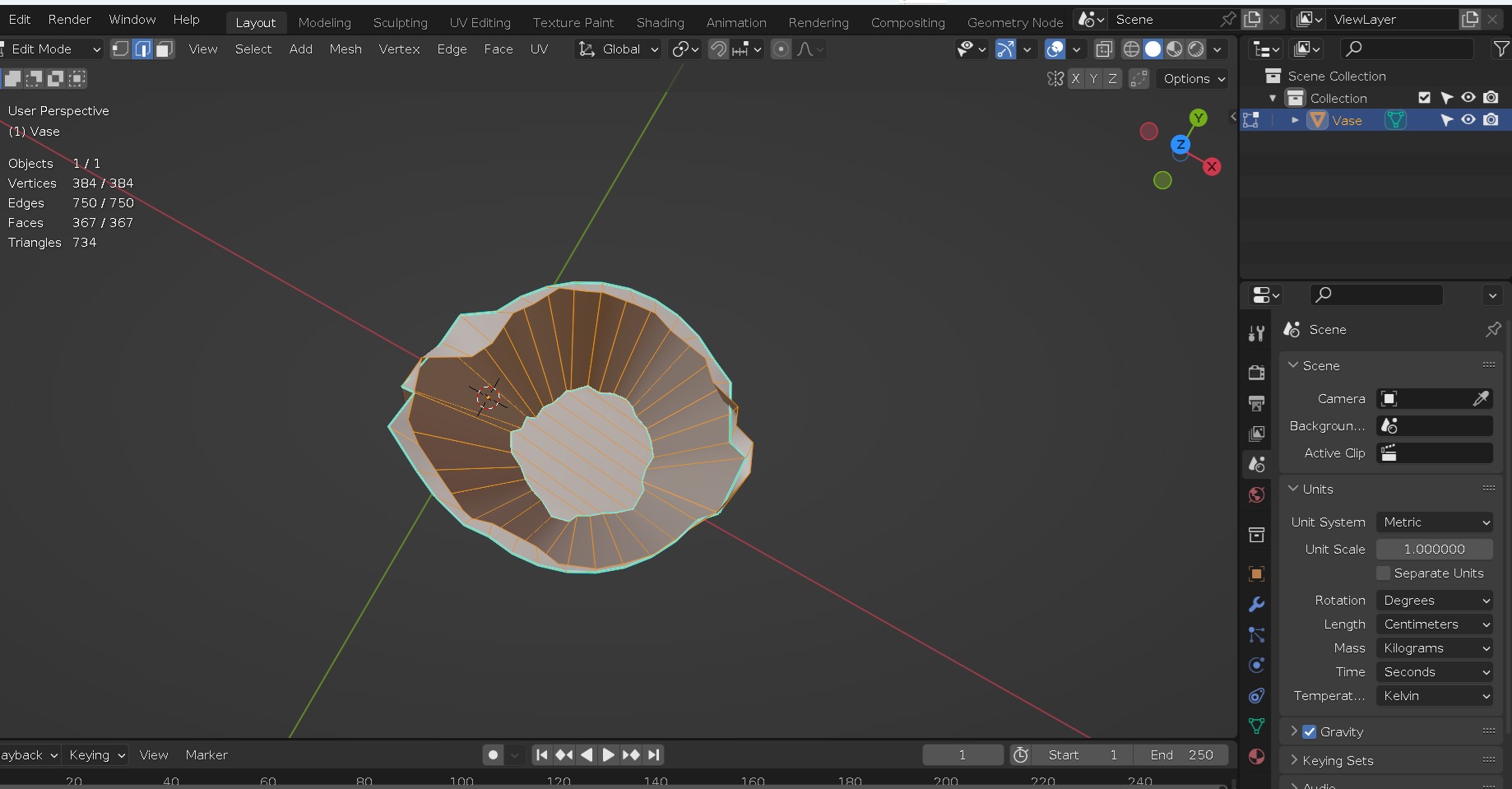Toggle Z axis mirror
This screenshot has height=789, width=1512.
click(1112, 78)
